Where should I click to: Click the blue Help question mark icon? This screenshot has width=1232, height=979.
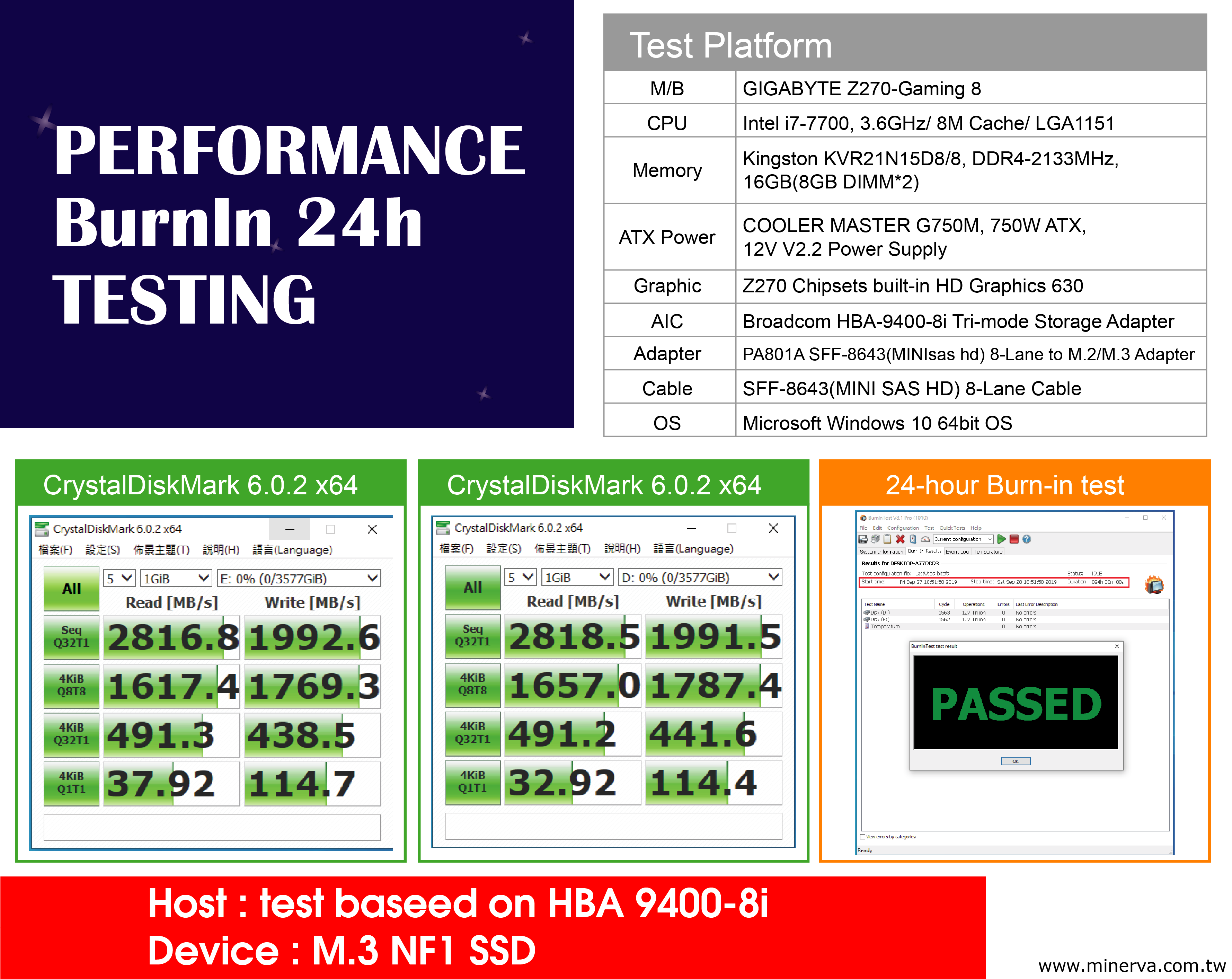[x=1026, y=539]
